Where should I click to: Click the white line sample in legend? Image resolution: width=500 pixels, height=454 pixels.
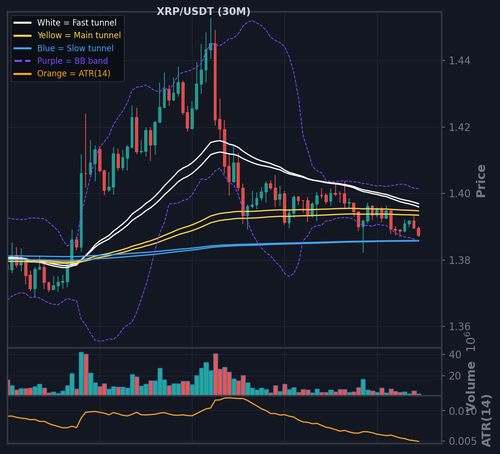click(x=22, y=23)
